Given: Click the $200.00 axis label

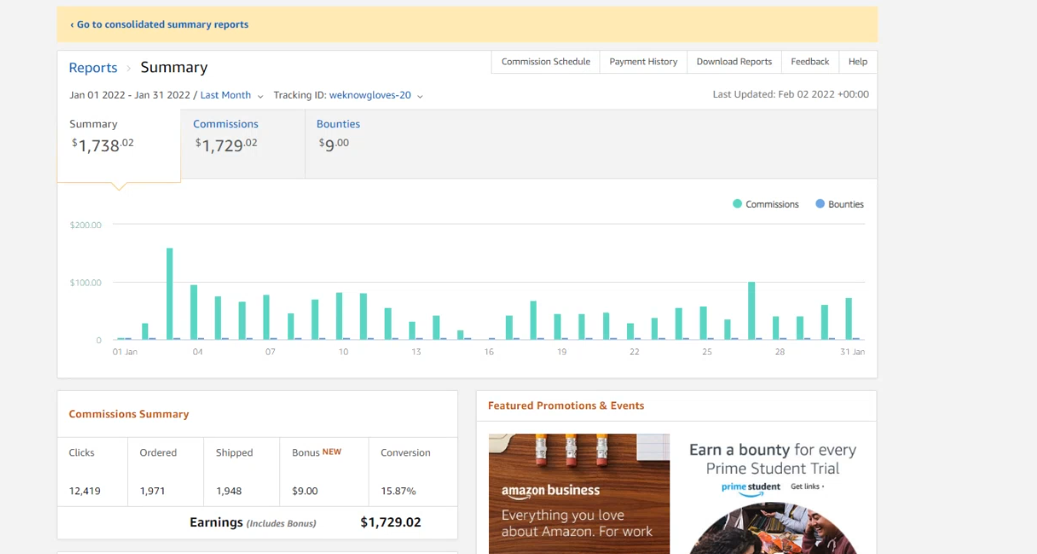Looking at the screenshot, I should [x=86, y=225].
